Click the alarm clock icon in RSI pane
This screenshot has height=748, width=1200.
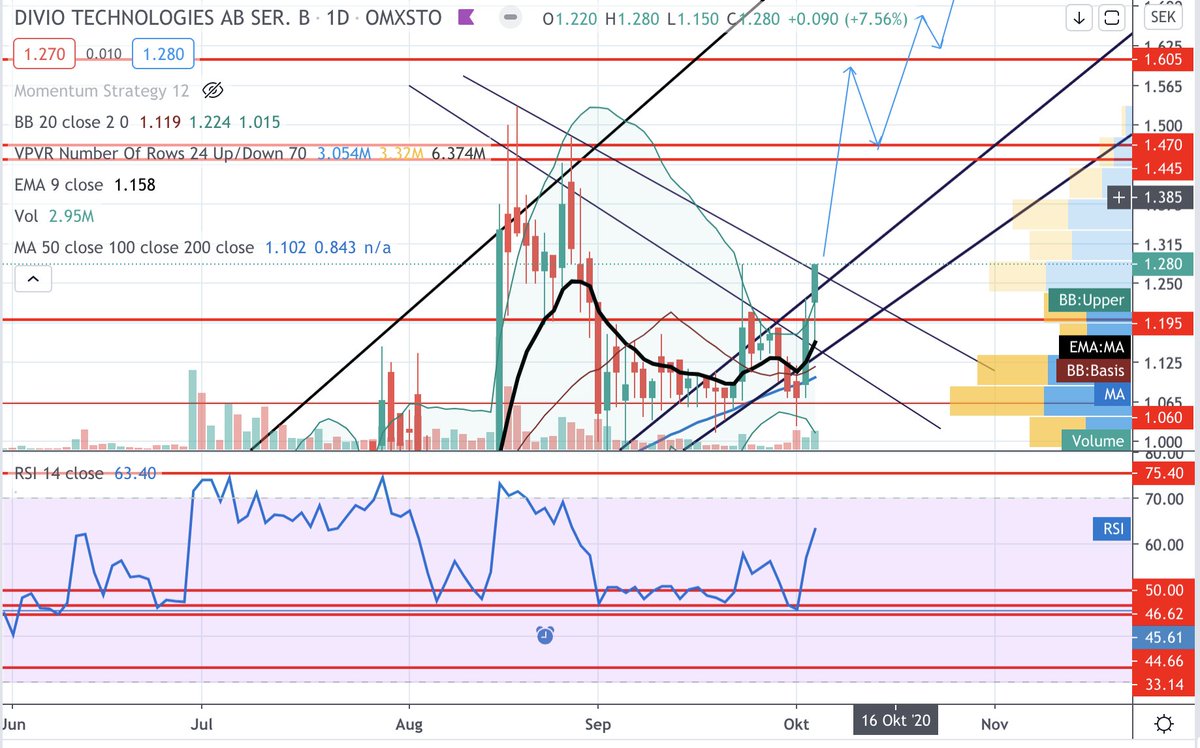pyautogui.click(x=545, y=634)
